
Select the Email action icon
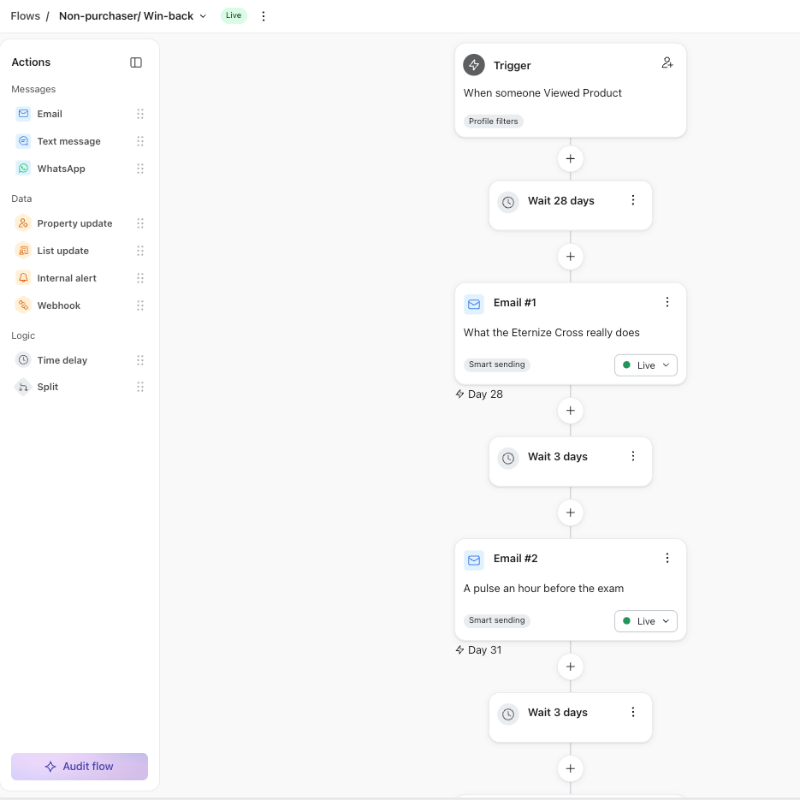[x=23, y=113]
